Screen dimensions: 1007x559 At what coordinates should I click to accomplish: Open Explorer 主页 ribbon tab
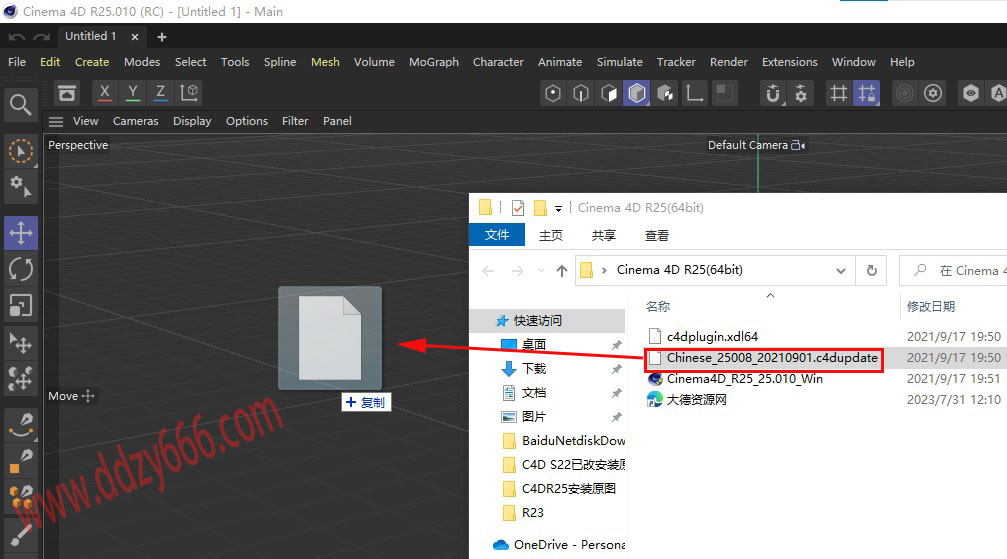550,236
